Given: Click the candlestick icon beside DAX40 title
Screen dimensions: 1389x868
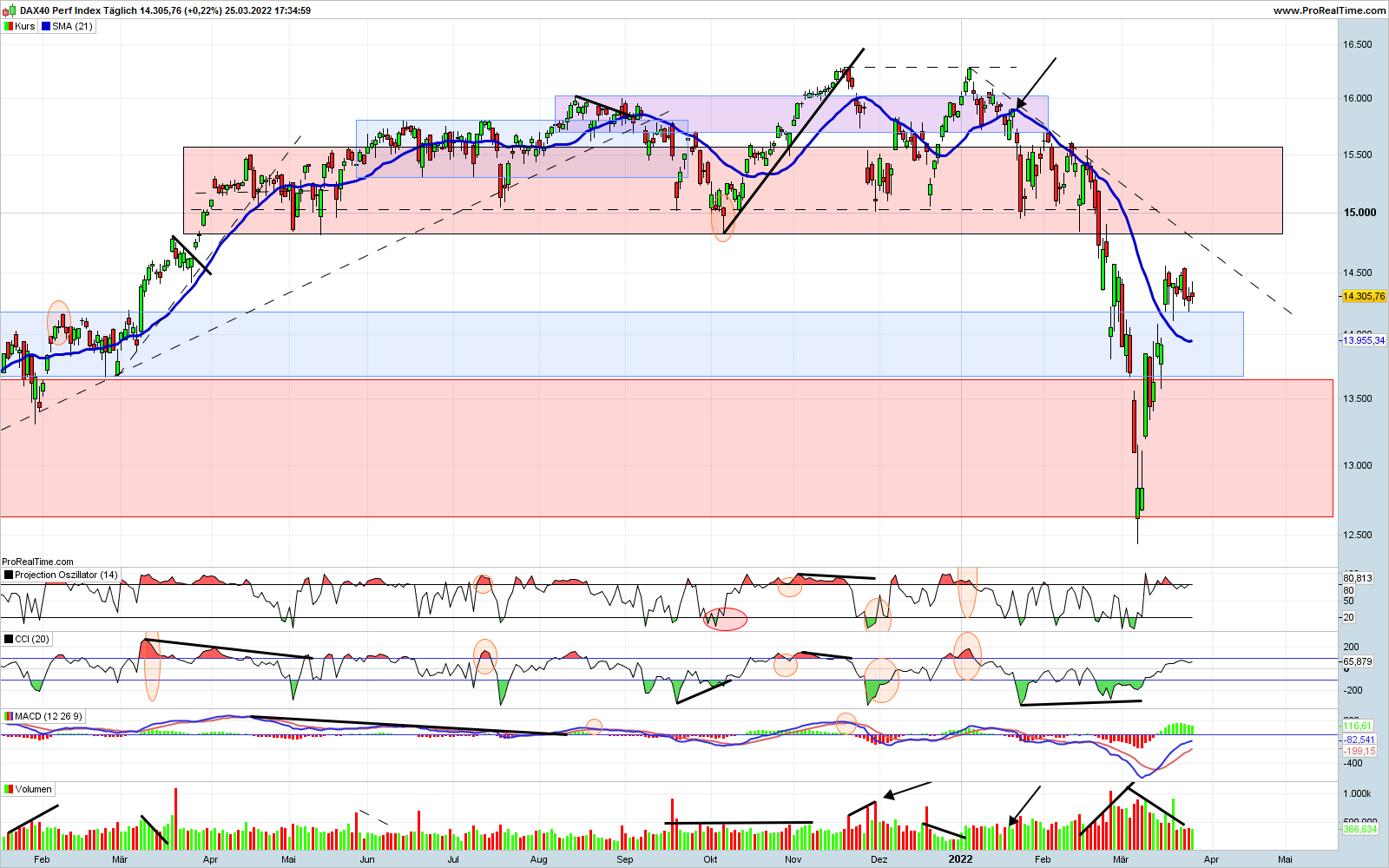Looking at the screenshot, I should [10, 10].
